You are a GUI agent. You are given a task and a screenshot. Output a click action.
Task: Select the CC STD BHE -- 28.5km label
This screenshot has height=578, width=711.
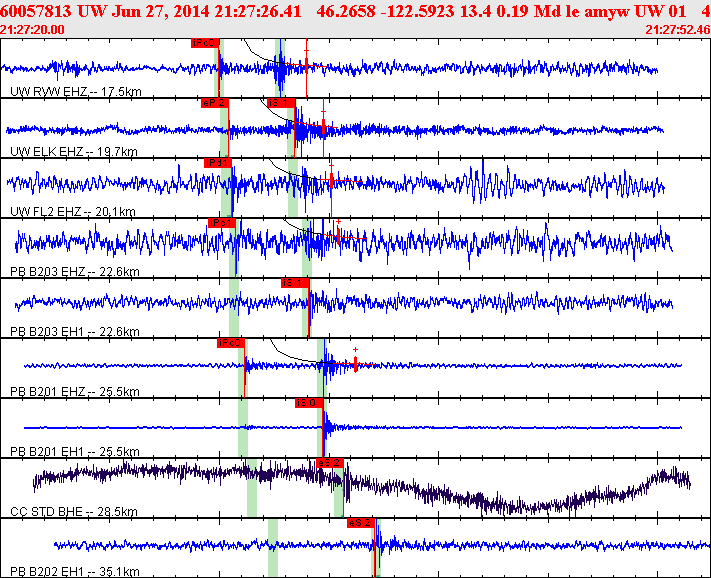(73, 512)
